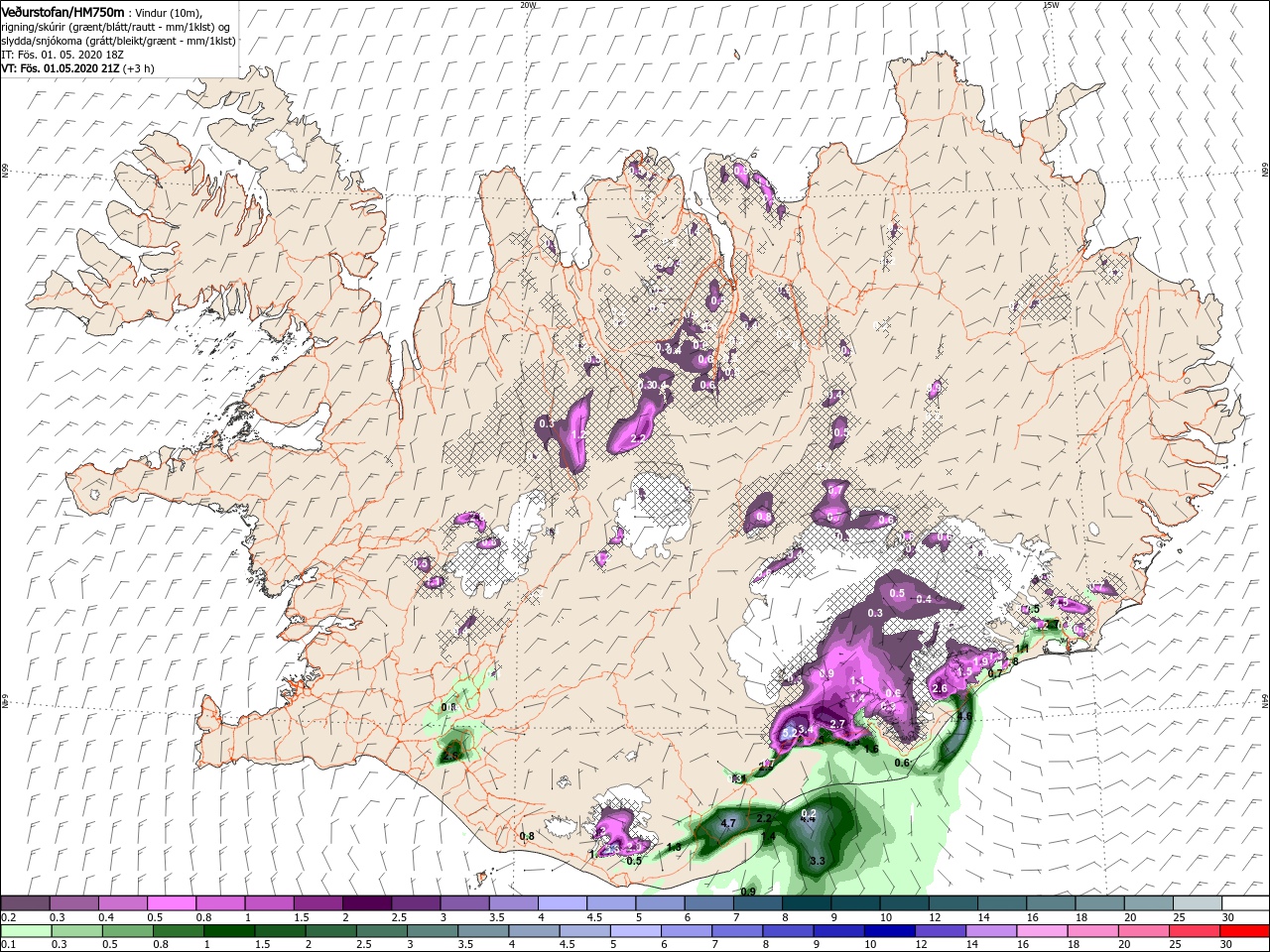This screenshot has height=952, width=1270.
Task: Select the upper legend swatch between 7 and 8
Action: pos(757,903)
